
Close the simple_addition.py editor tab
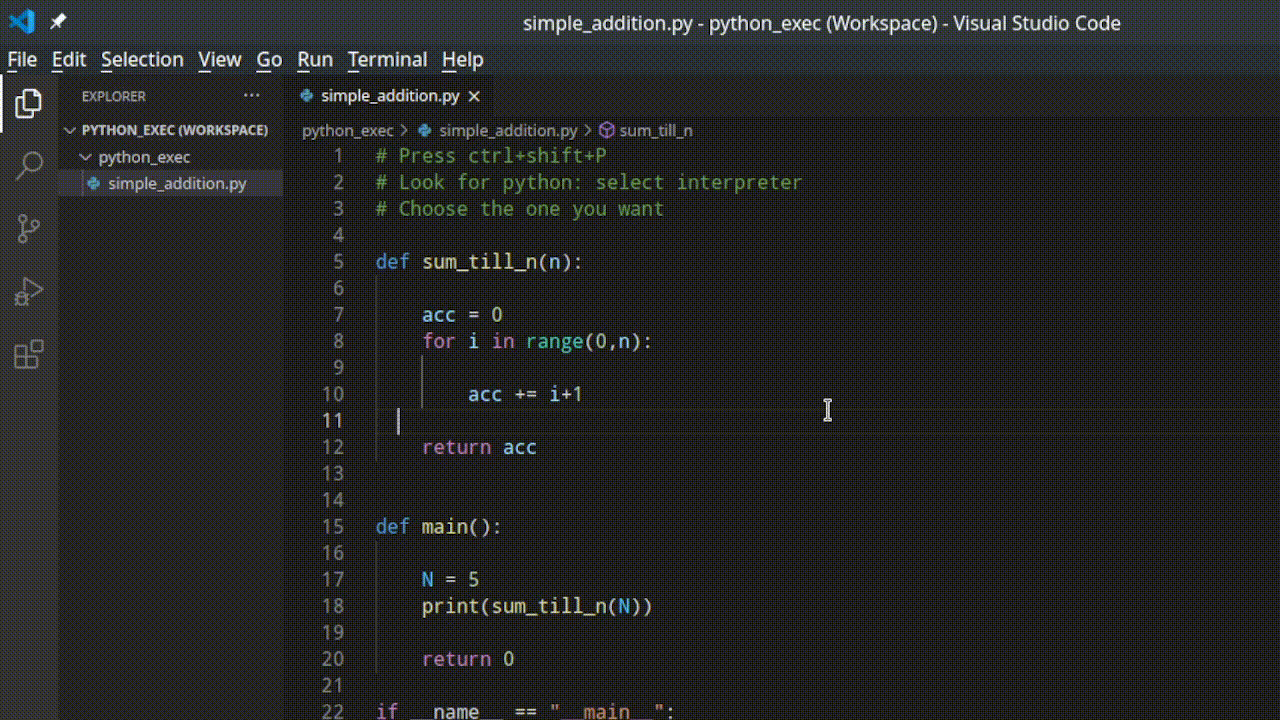pyautogui.click(x=474, y=96)
